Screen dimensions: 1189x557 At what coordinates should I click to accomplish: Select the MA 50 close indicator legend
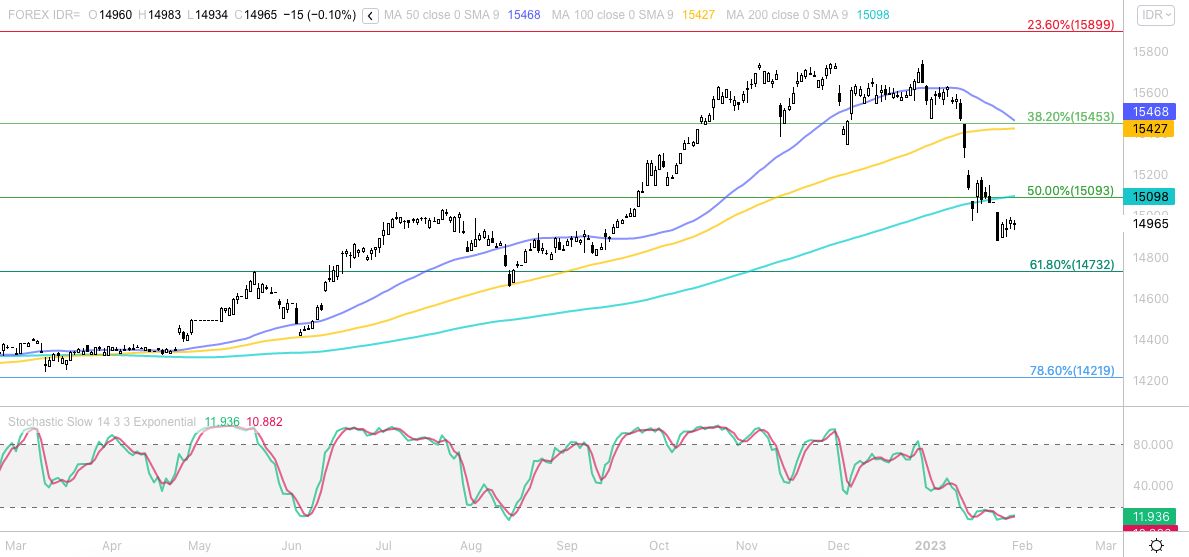(x=441, y=15)
